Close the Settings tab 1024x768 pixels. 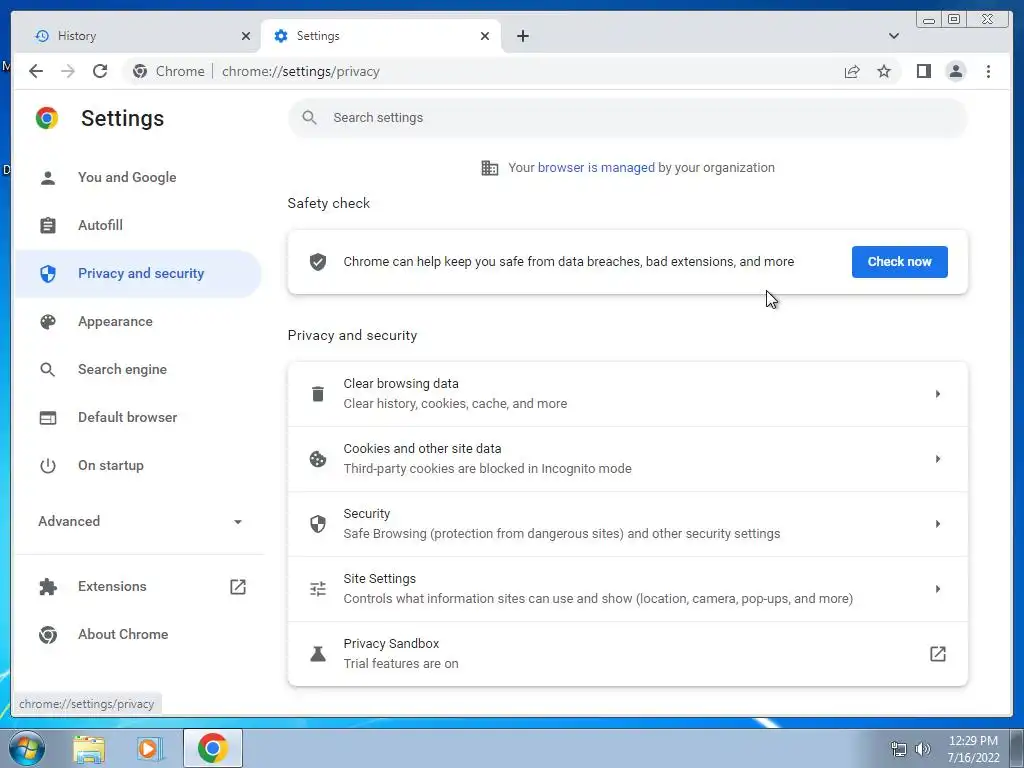tap(485, 36)
